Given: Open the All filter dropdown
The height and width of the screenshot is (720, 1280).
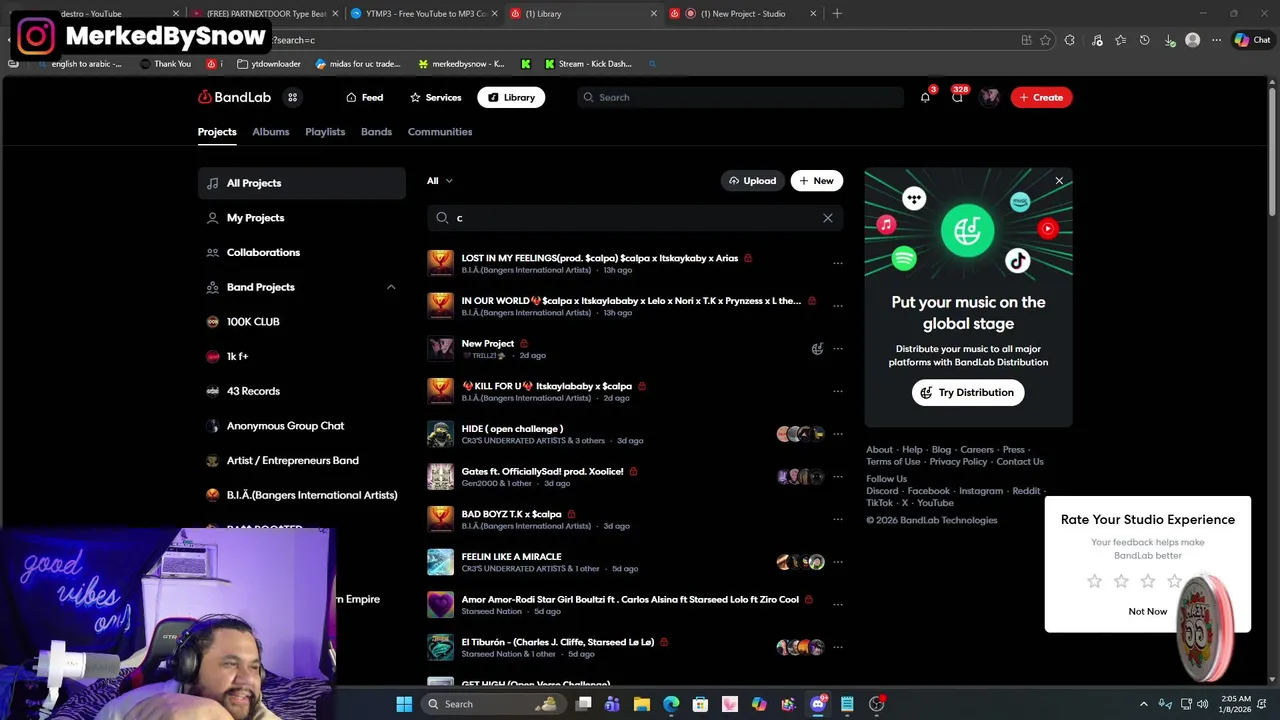Looking at the screenshot, I should click(440, 181).
